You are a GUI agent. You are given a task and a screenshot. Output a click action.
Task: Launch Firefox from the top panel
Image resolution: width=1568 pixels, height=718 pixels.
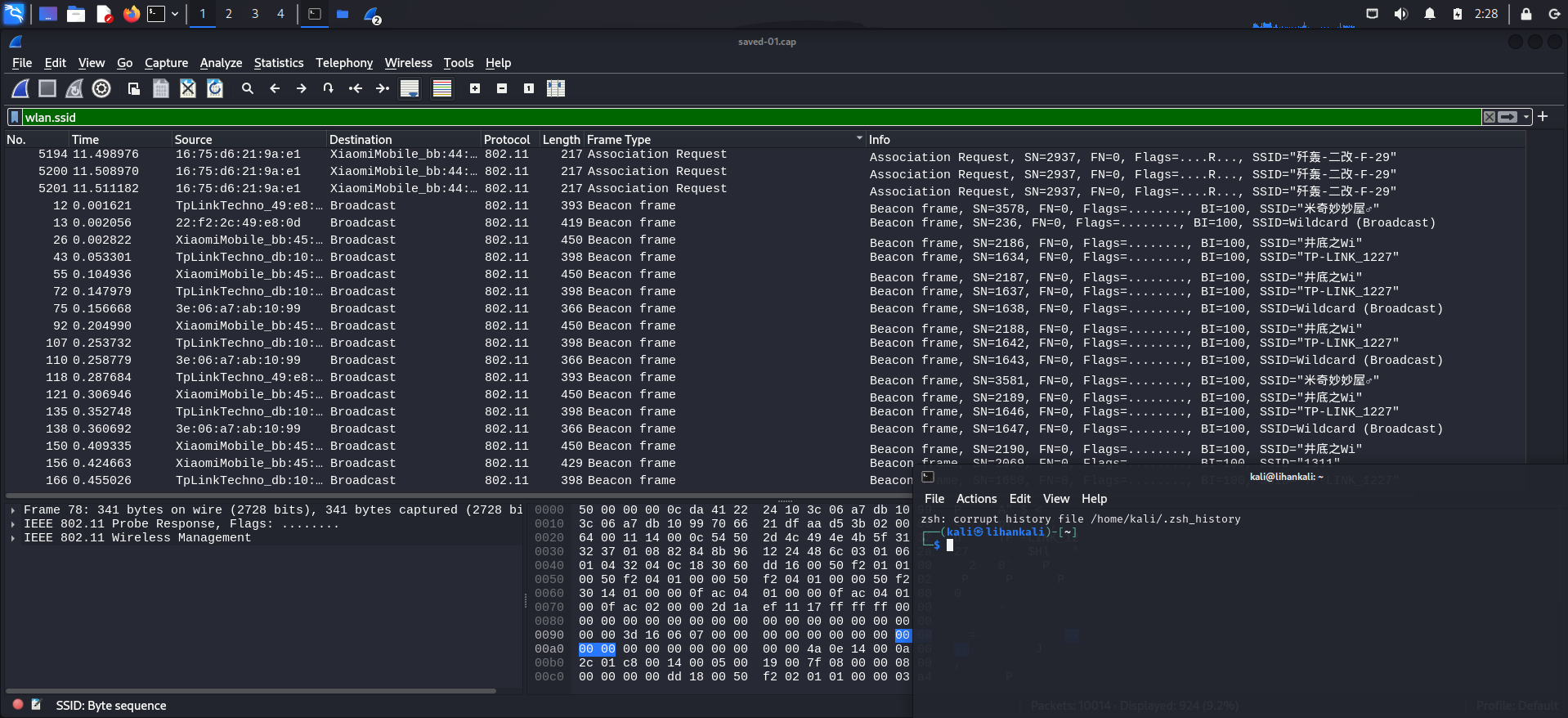point(131,14)
